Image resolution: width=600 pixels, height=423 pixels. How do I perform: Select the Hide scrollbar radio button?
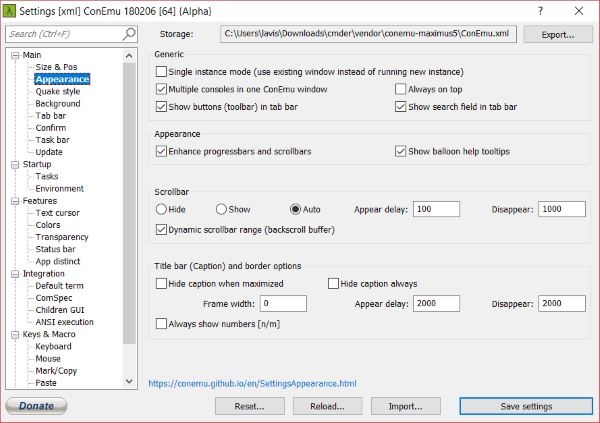[x=161, y=209]
